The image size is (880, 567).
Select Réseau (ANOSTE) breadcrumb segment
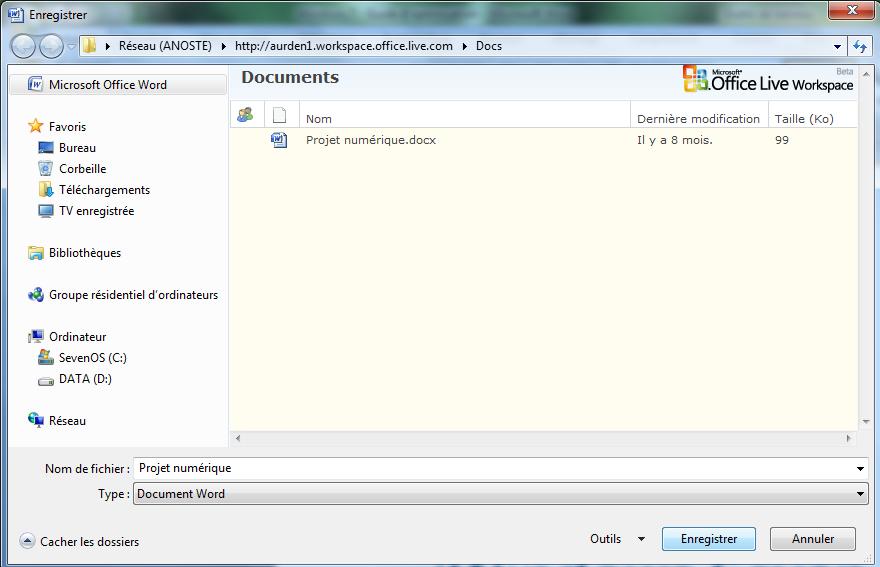tap(165, 46)
